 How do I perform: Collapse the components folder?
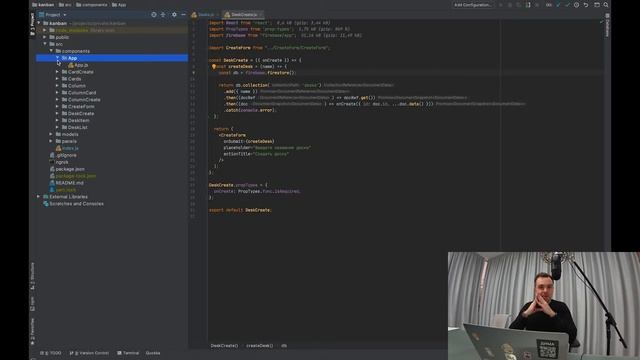(51, 51)
